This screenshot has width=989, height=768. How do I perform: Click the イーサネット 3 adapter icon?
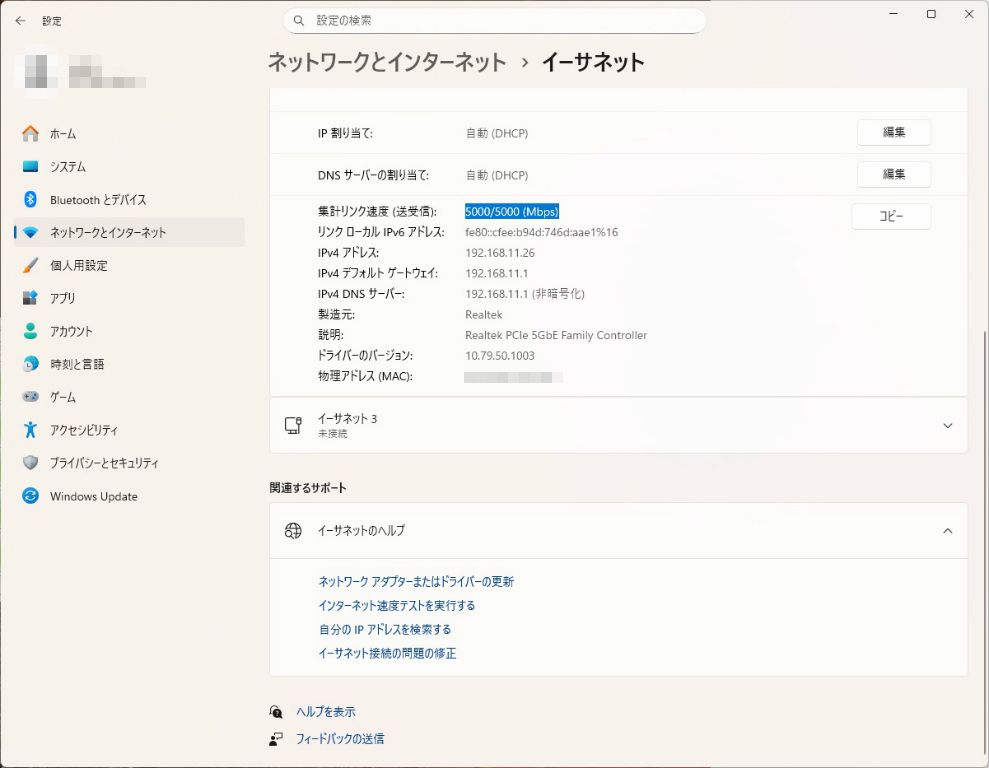coord(293,426)
